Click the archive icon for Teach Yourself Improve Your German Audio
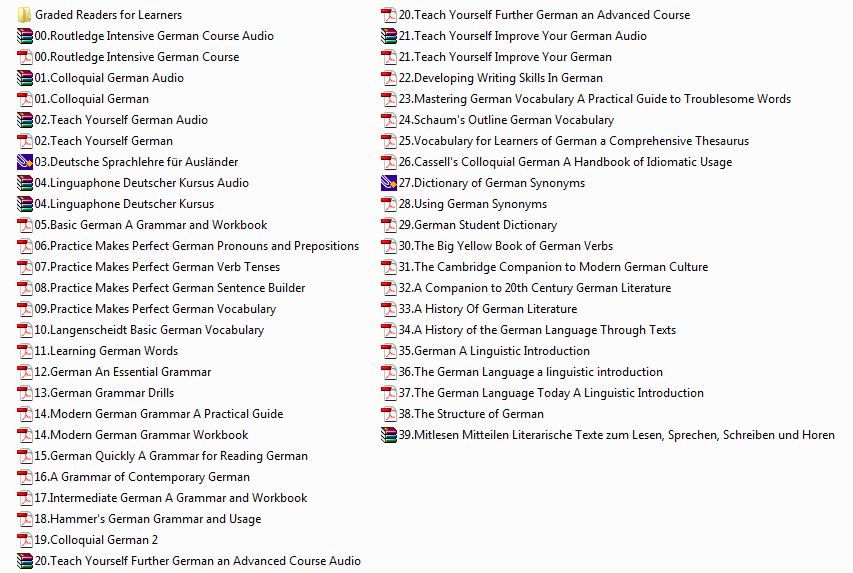853x573 pixels. pos(389,36)
